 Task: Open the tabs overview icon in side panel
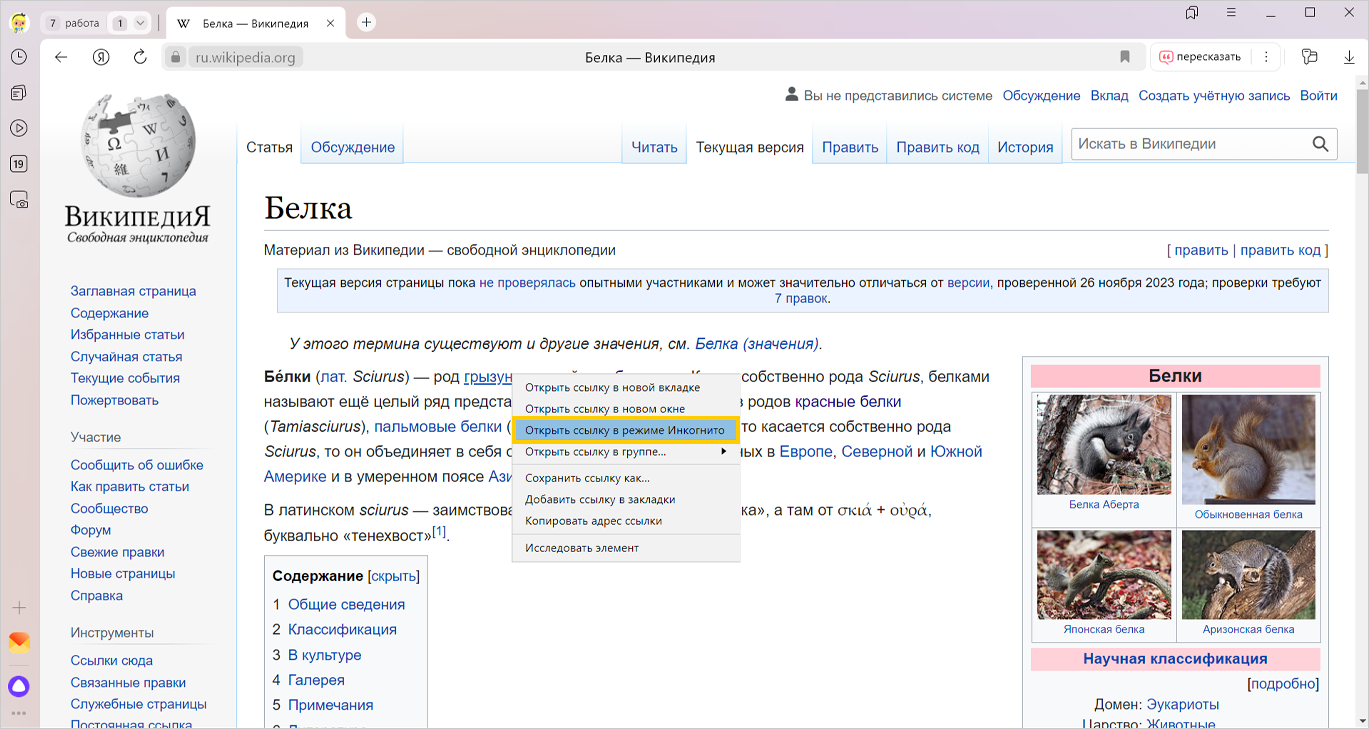(19, 93)
